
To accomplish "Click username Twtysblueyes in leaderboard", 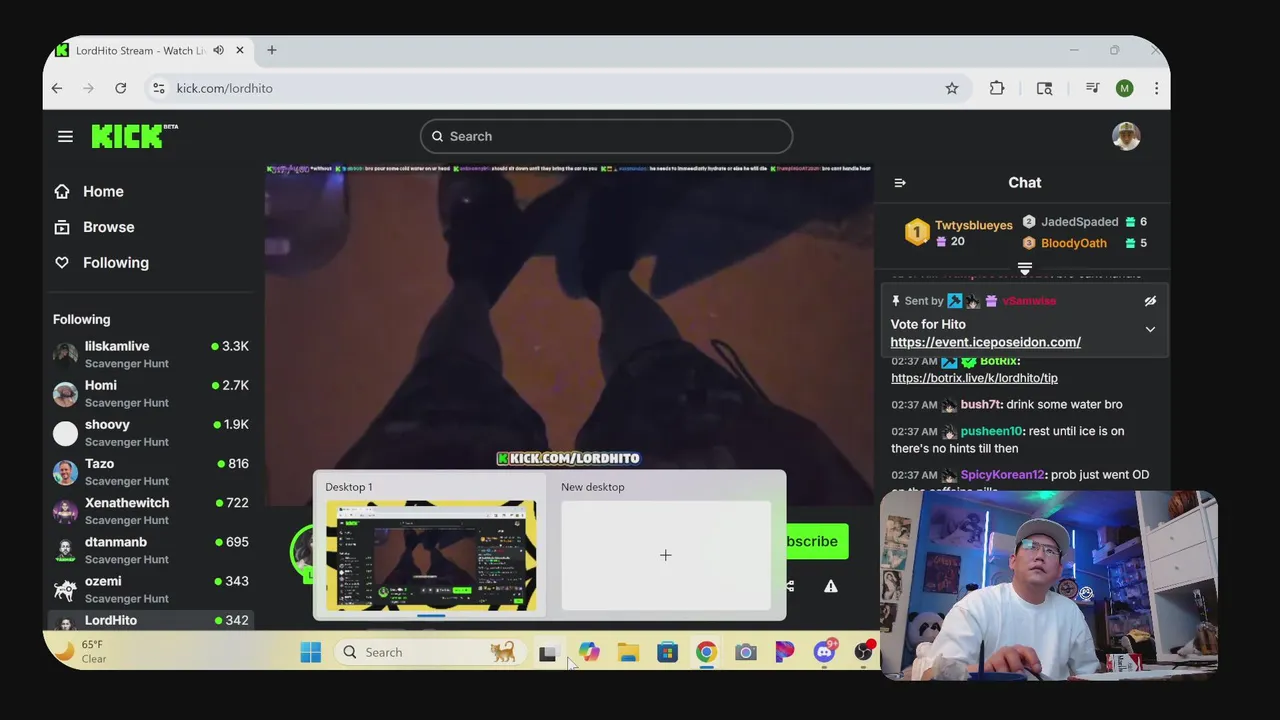I will (973, 225).
